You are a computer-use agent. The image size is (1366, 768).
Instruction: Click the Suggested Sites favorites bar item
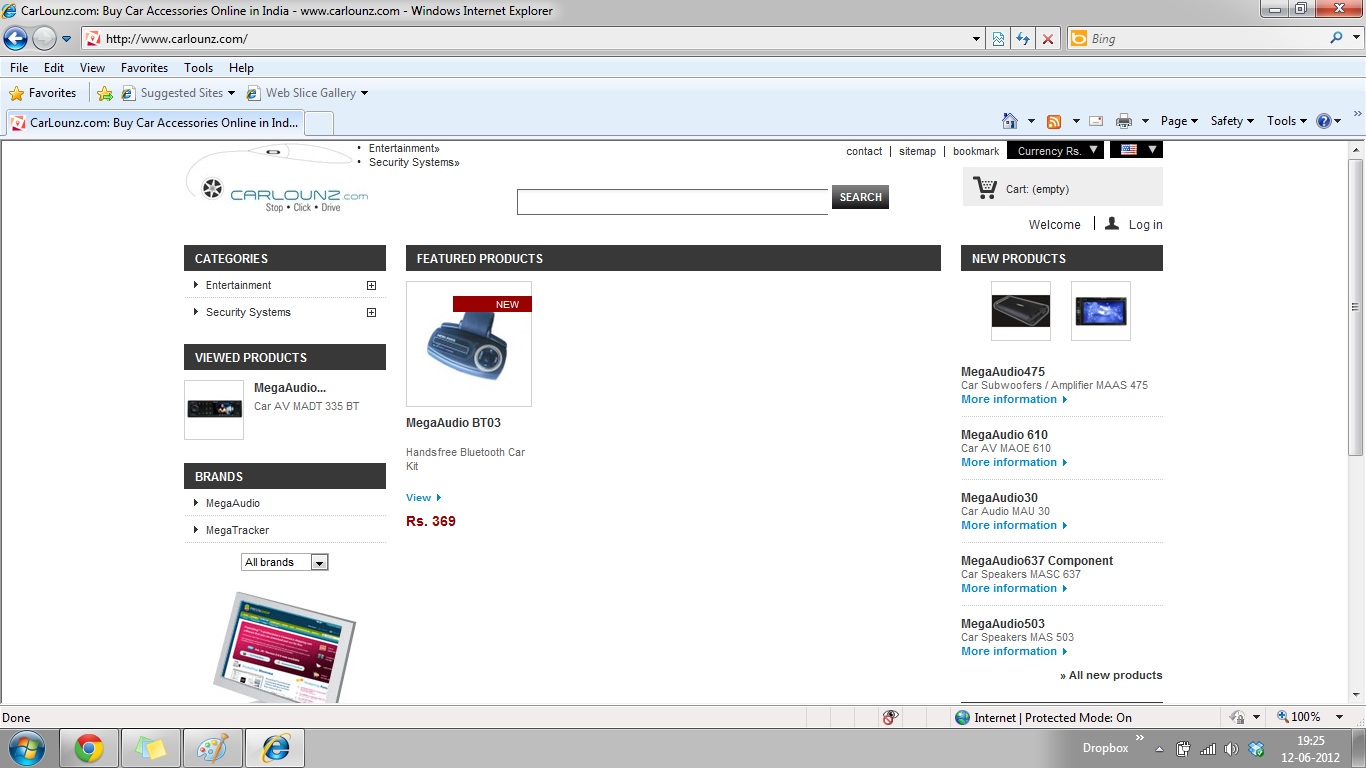coord(178,93)
